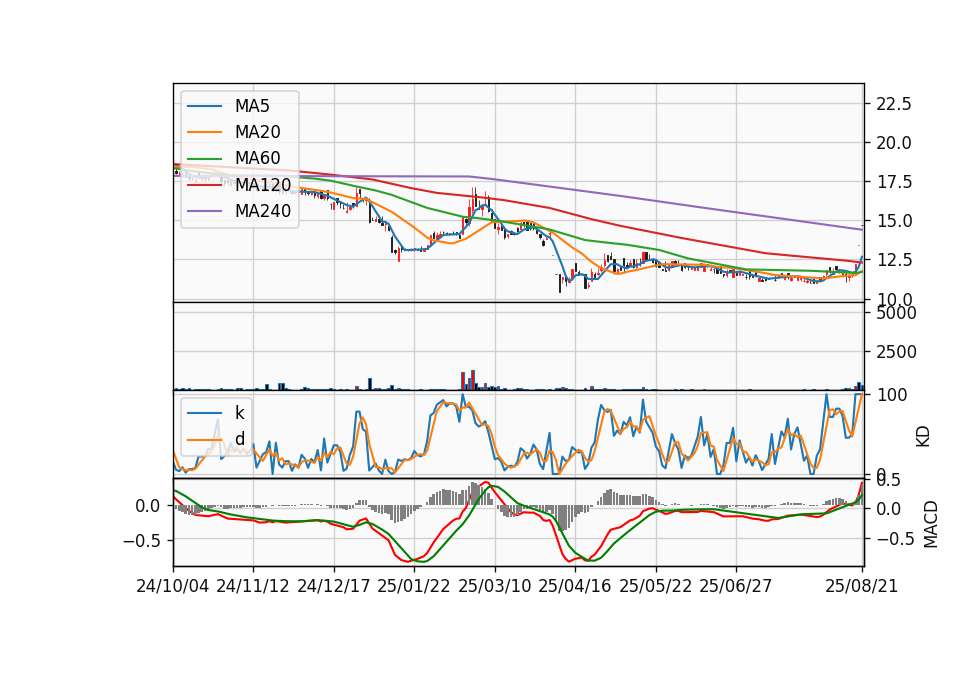Click the tallest volume bar near 25/03/10
Viewport: 960px width, 690px height.
click(x=473, y=380)
